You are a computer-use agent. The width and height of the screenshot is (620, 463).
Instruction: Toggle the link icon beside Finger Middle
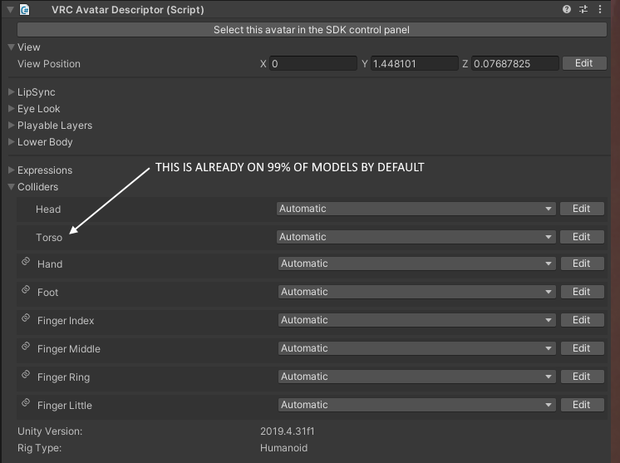click(26, 346)
